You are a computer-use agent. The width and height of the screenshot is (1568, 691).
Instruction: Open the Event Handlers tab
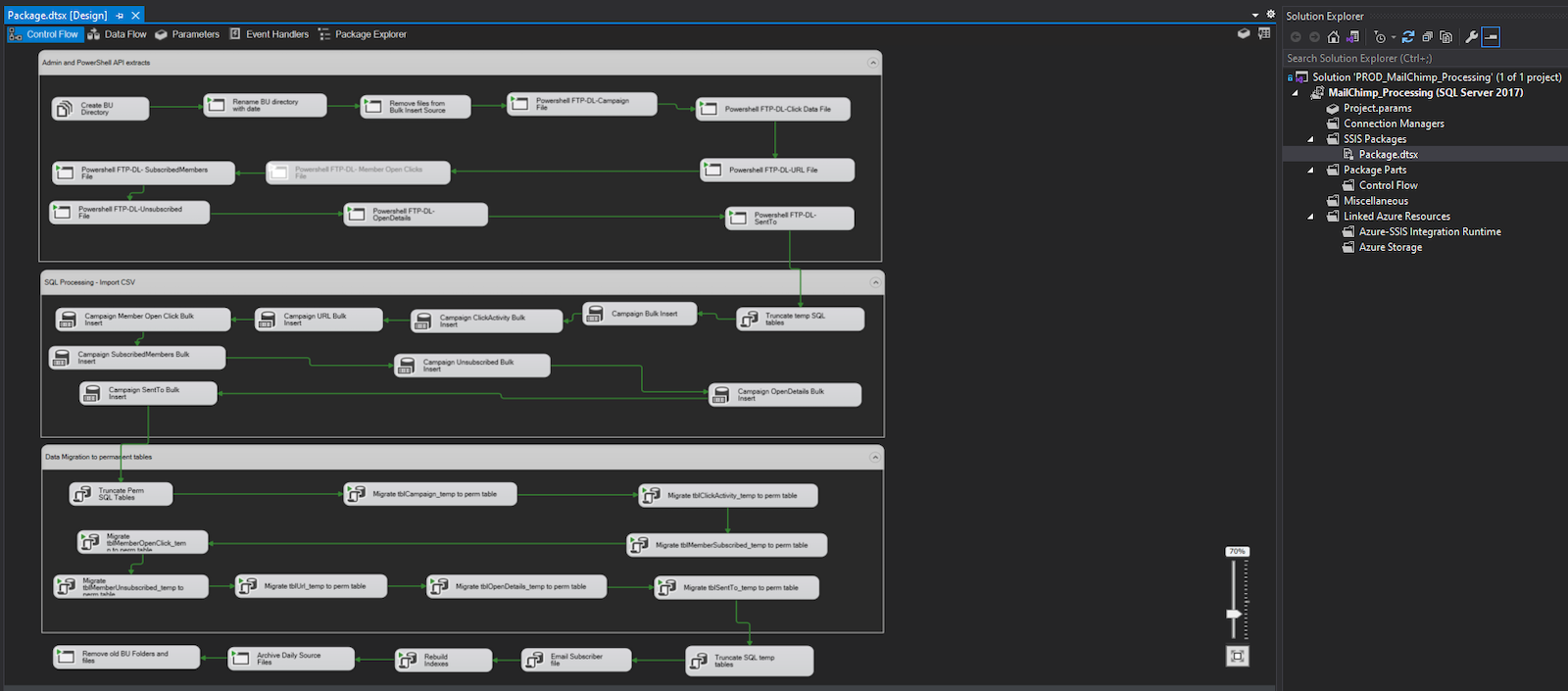point(269,34)
